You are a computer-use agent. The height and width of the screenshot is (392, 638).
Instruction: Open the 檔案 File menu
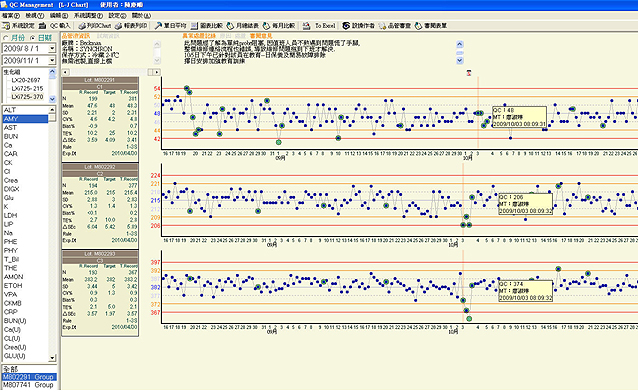click(11, 15)
